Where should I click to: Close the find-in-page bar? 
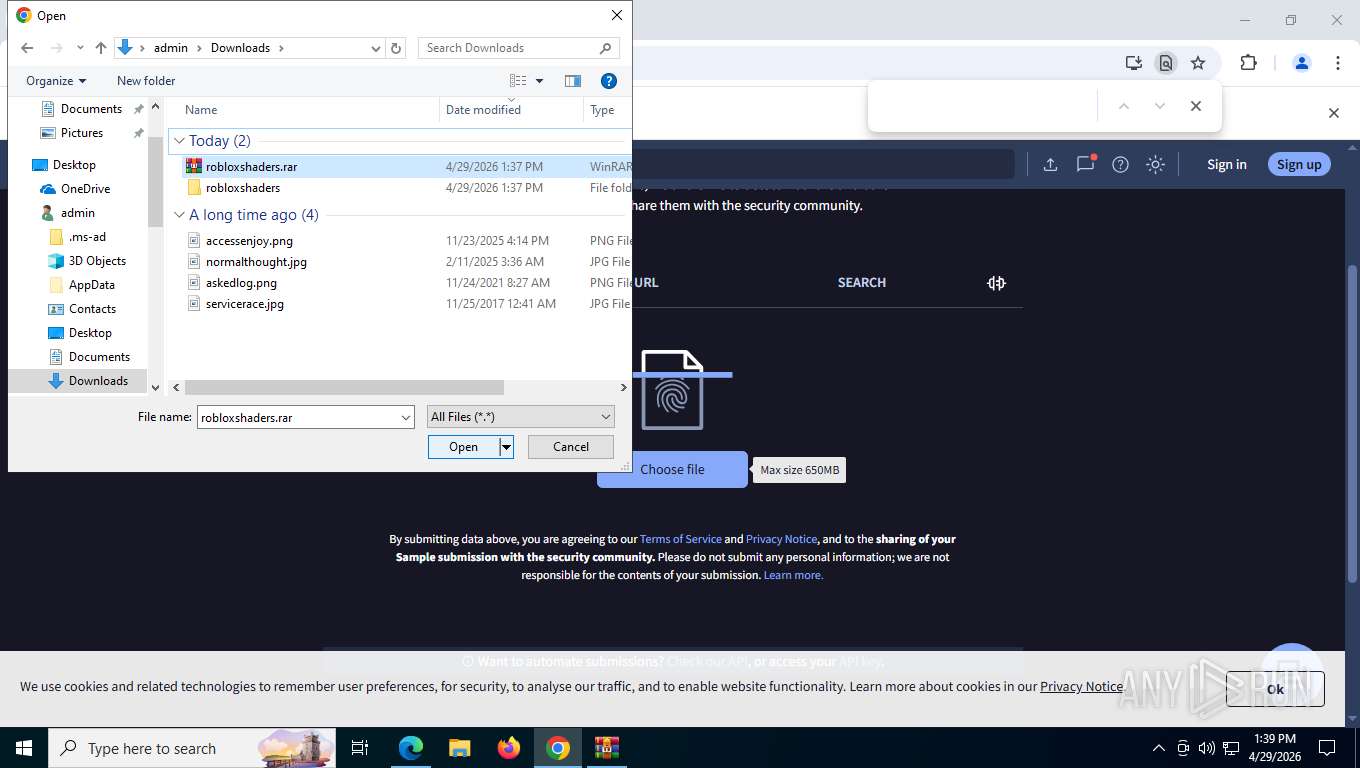[1195, 106]
